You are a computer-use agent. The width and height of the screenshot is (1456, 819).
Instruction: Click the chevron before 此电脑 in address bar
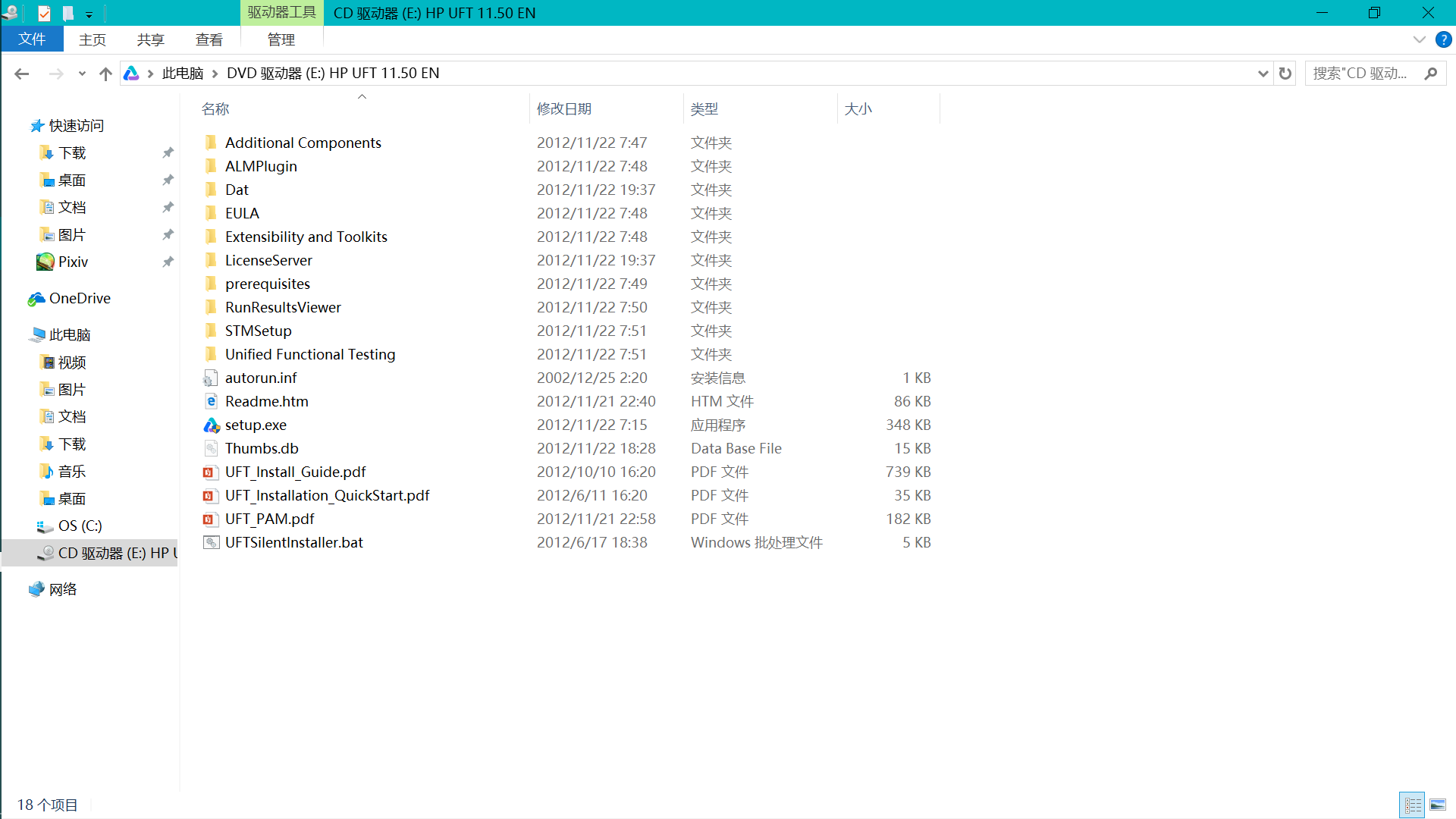point(150,74)
